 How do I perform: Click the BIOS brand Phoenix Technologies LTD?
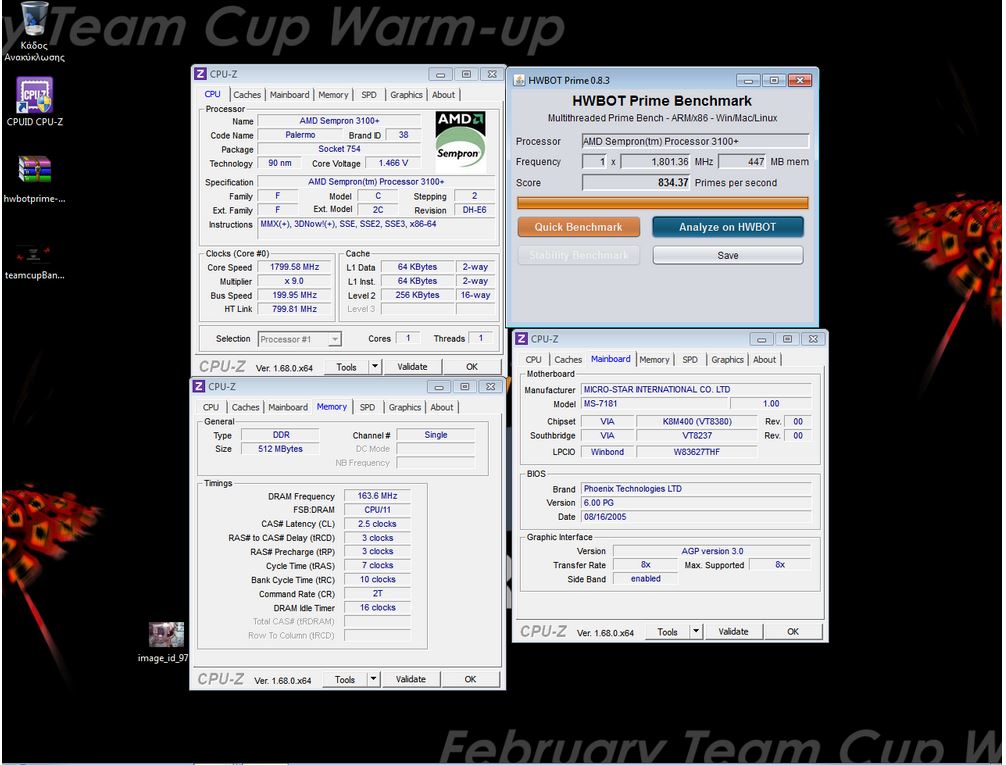click(x=697, y=488)
